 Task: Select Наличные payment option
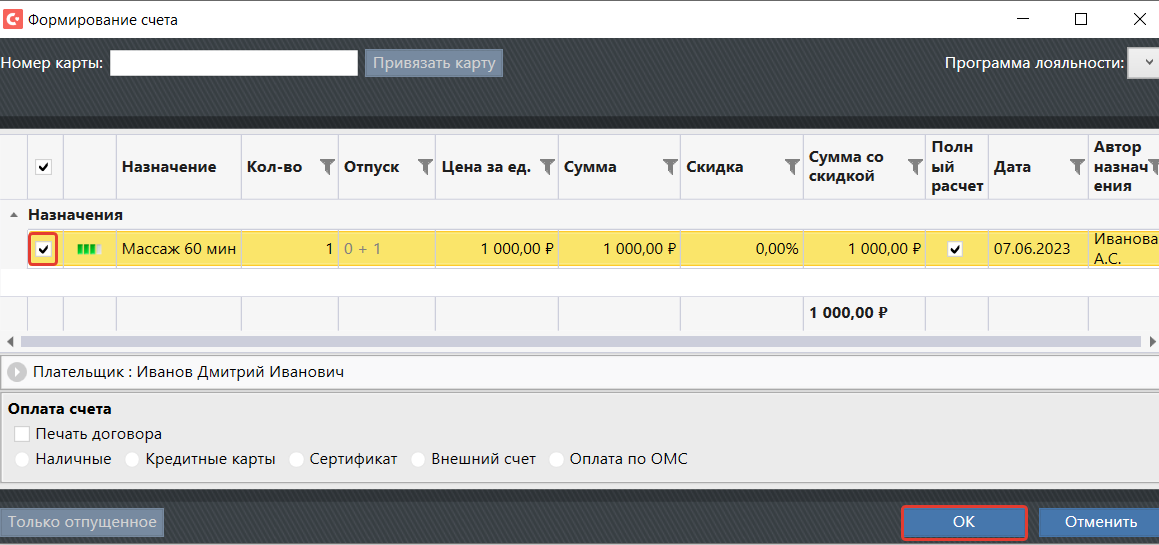tap(22, 459)
